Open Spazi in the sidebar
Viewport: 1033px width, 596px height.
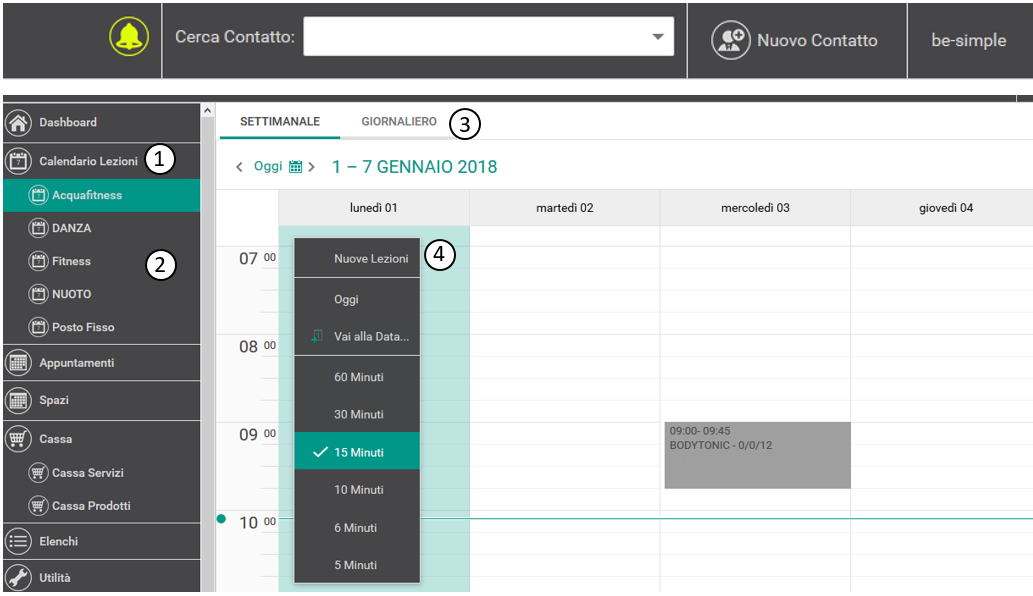(102, 400)
